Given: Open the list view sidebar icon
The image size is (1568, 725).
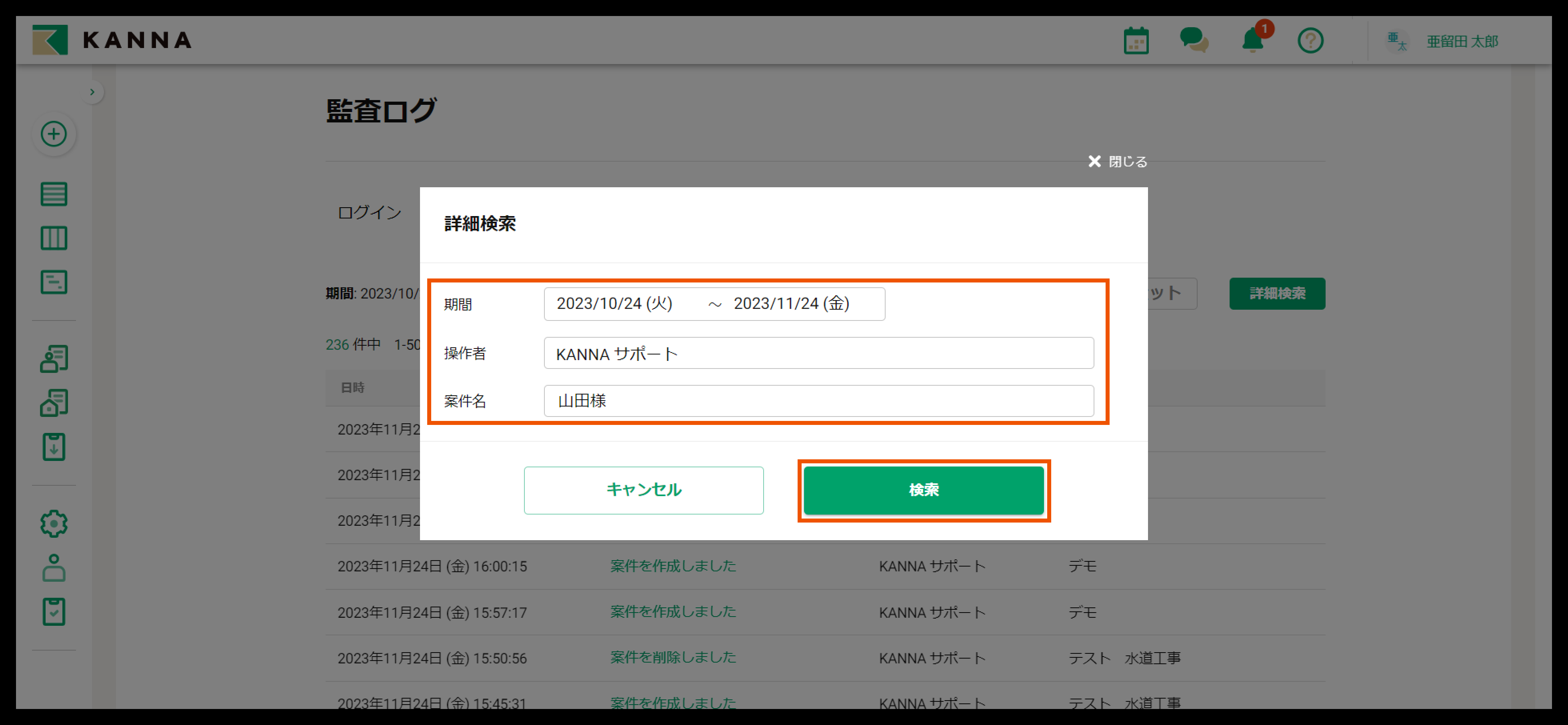Looking at the screenshot, I should (54, 194).
